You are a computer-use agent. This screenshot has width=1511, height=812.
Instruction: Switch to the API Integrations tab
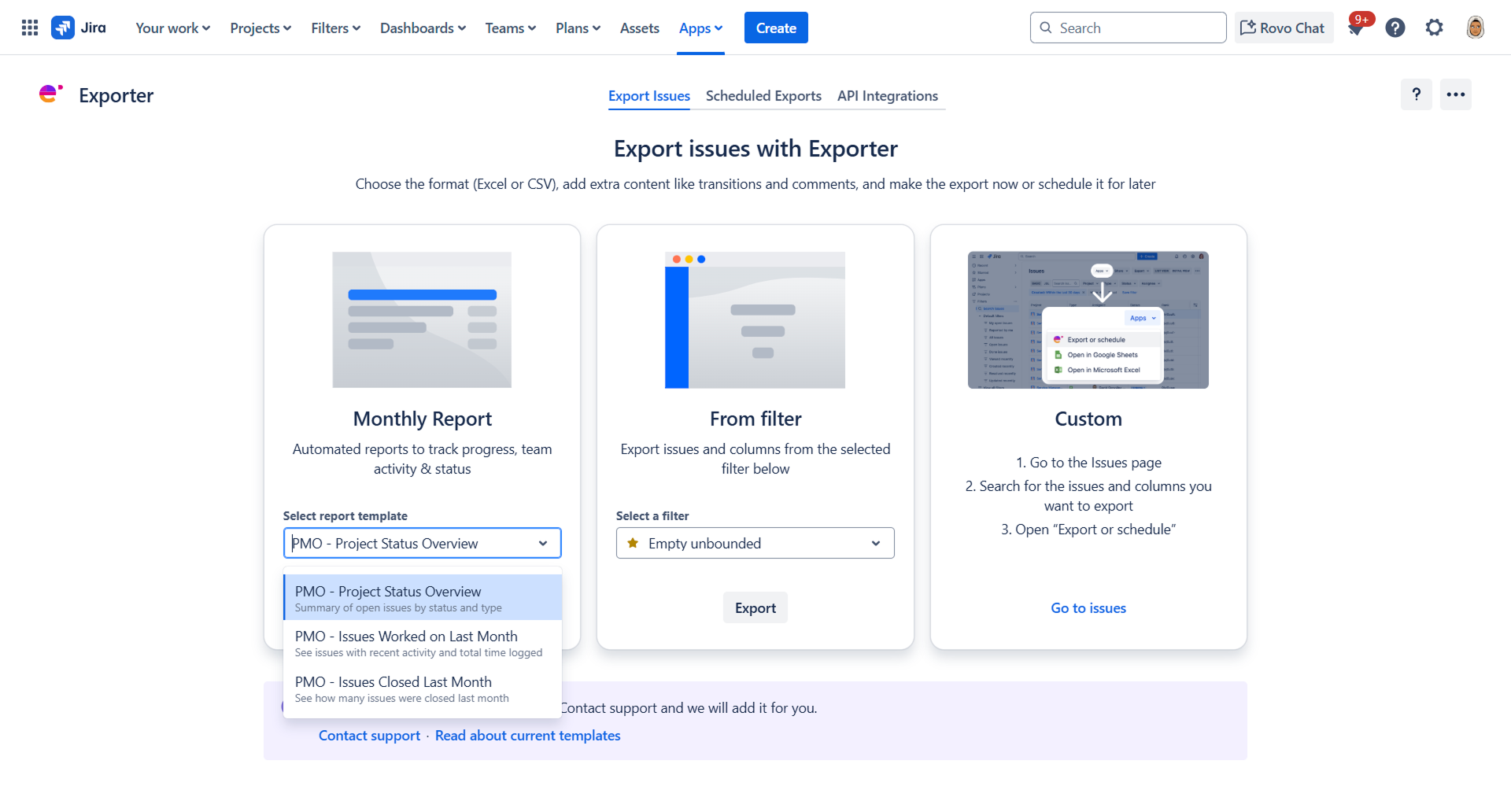888,96
